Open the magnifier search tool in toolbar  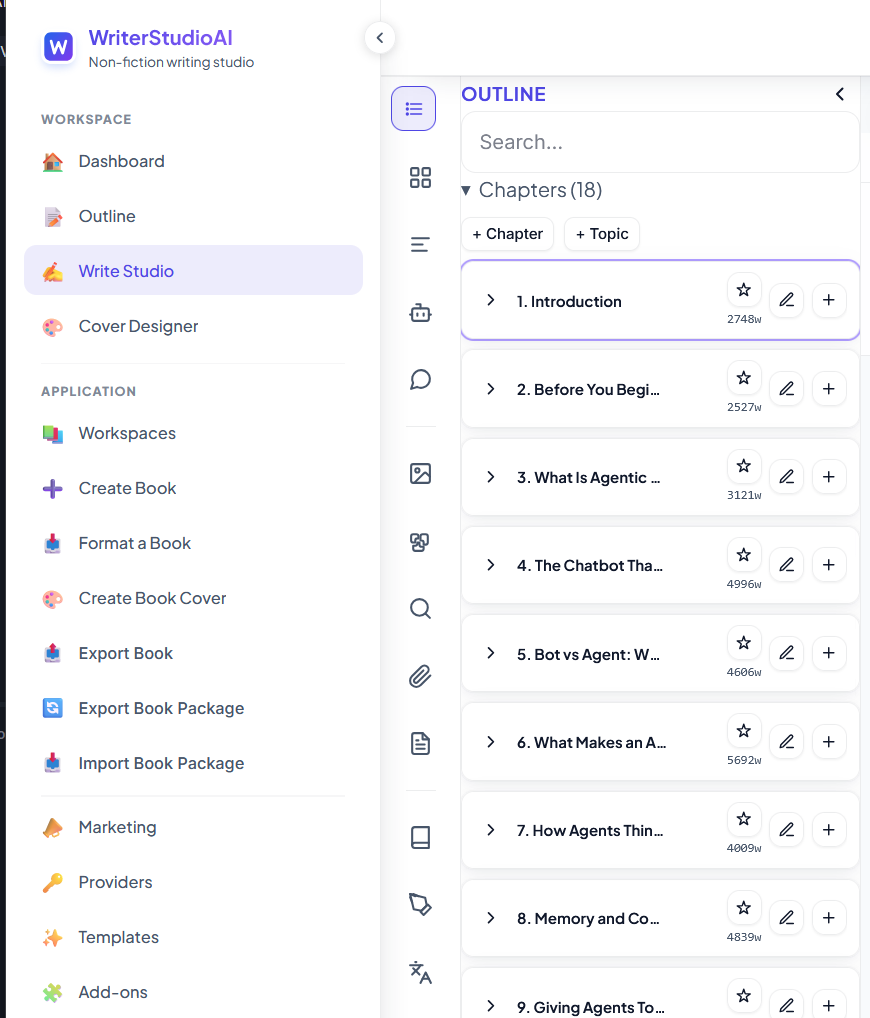coord(420,608)
